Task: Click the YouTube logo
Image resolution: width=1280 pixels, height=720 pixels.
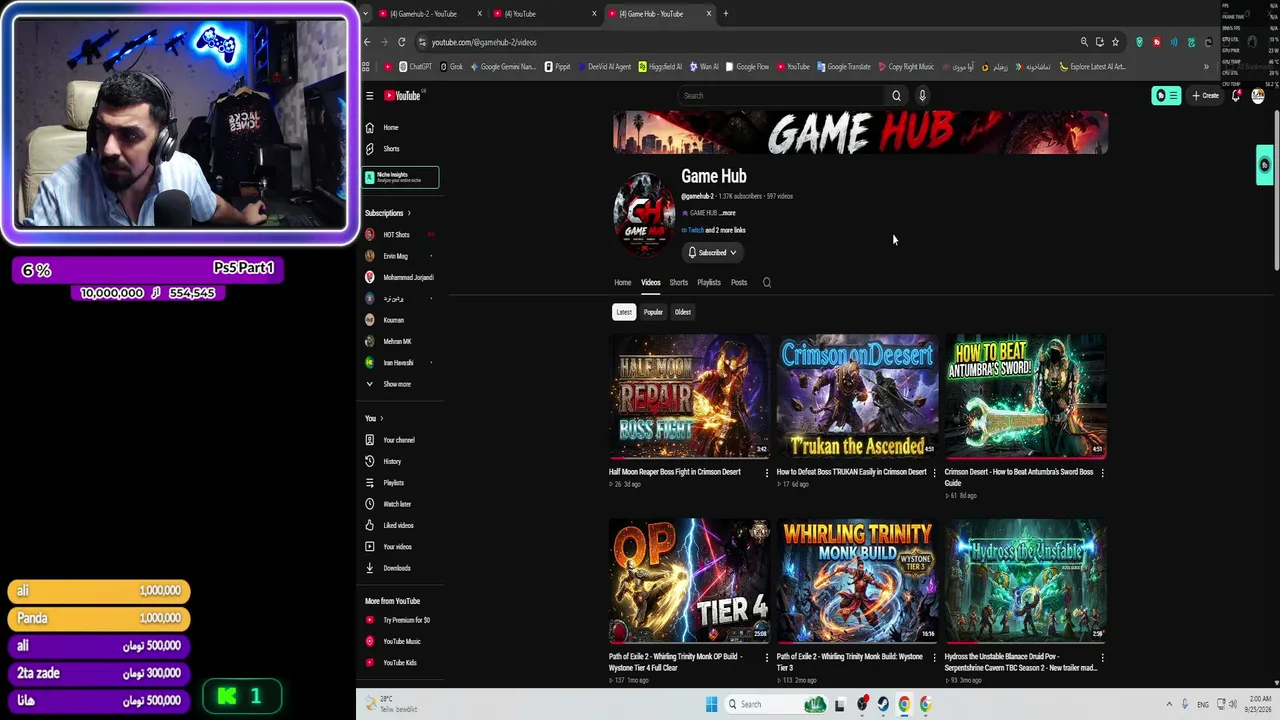Action: (404, 96)
